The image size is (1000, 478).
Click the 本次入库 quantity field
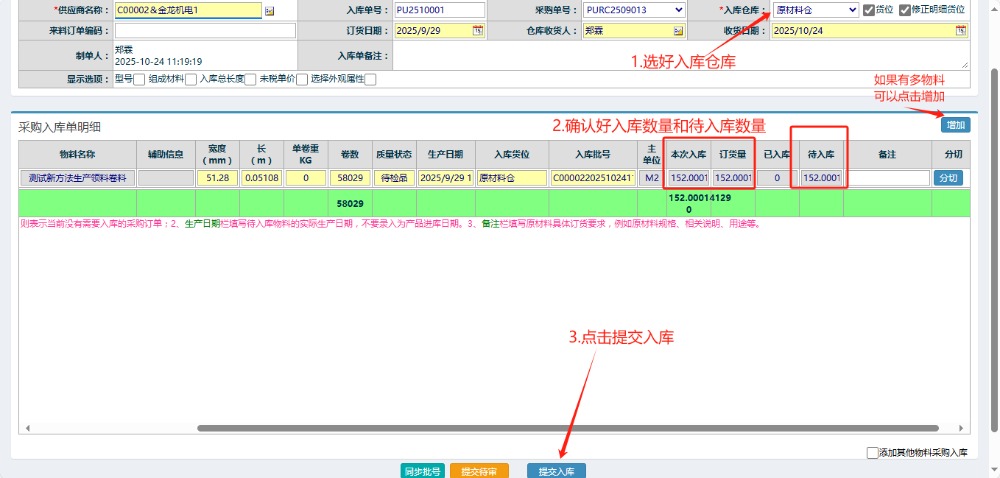point(688,177)
